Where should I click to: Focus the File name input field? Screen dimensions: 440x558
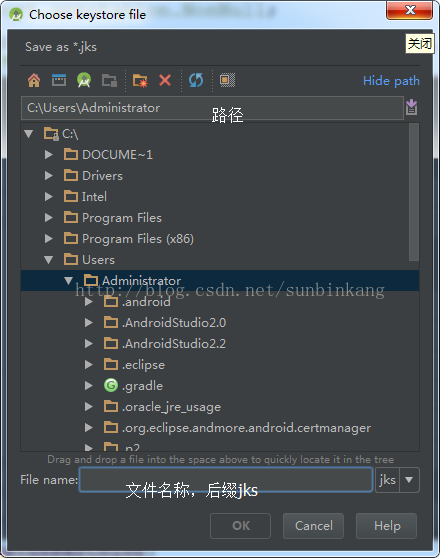[226, 480]
